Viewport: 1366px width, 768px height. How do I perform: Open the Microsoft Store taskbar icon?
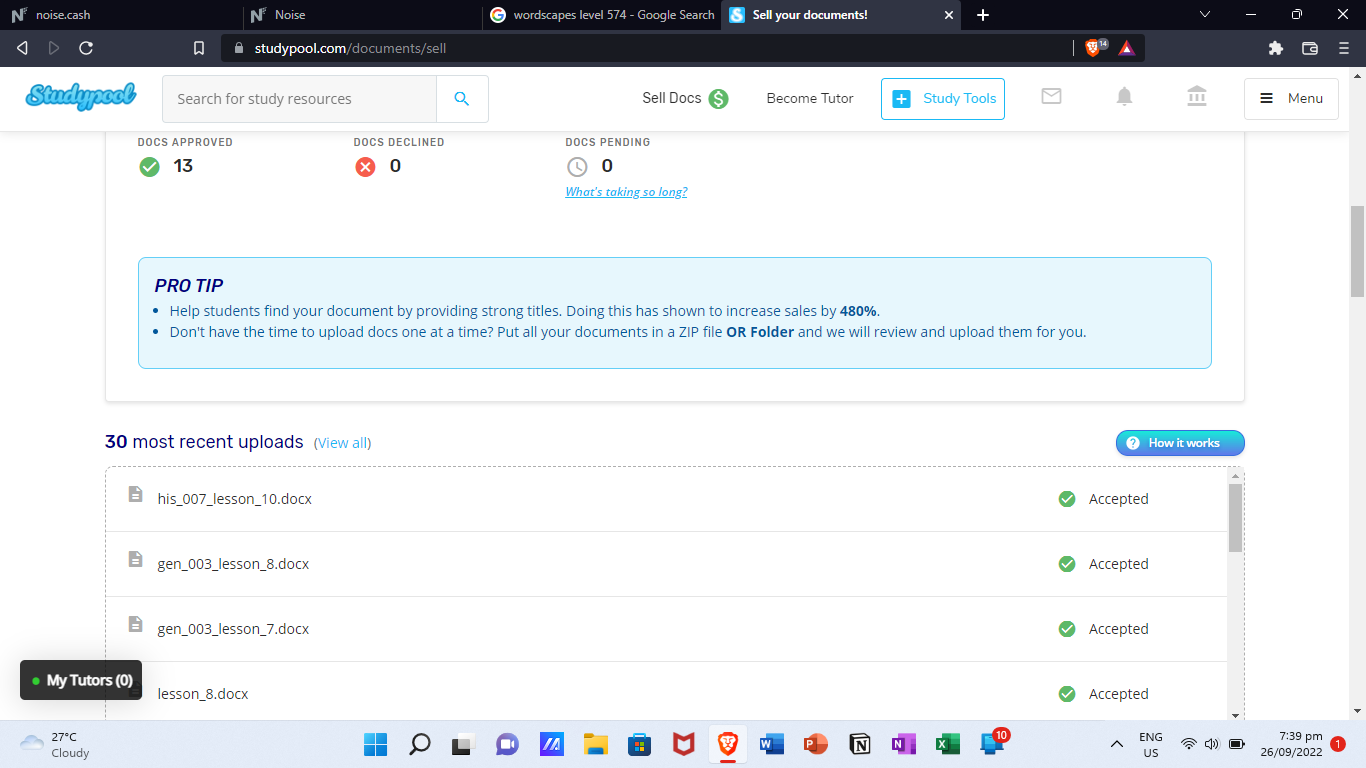tap(640, 744)
